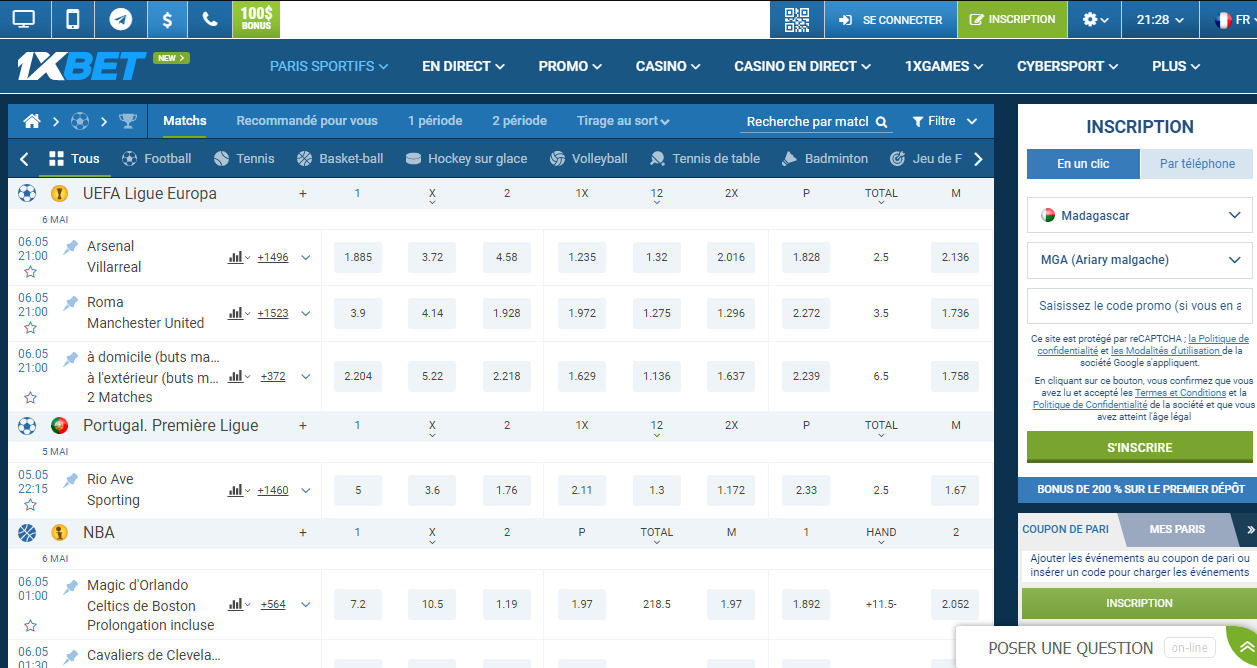
Task: Open the desktop application icon
Action: click(x=22, y=19)
